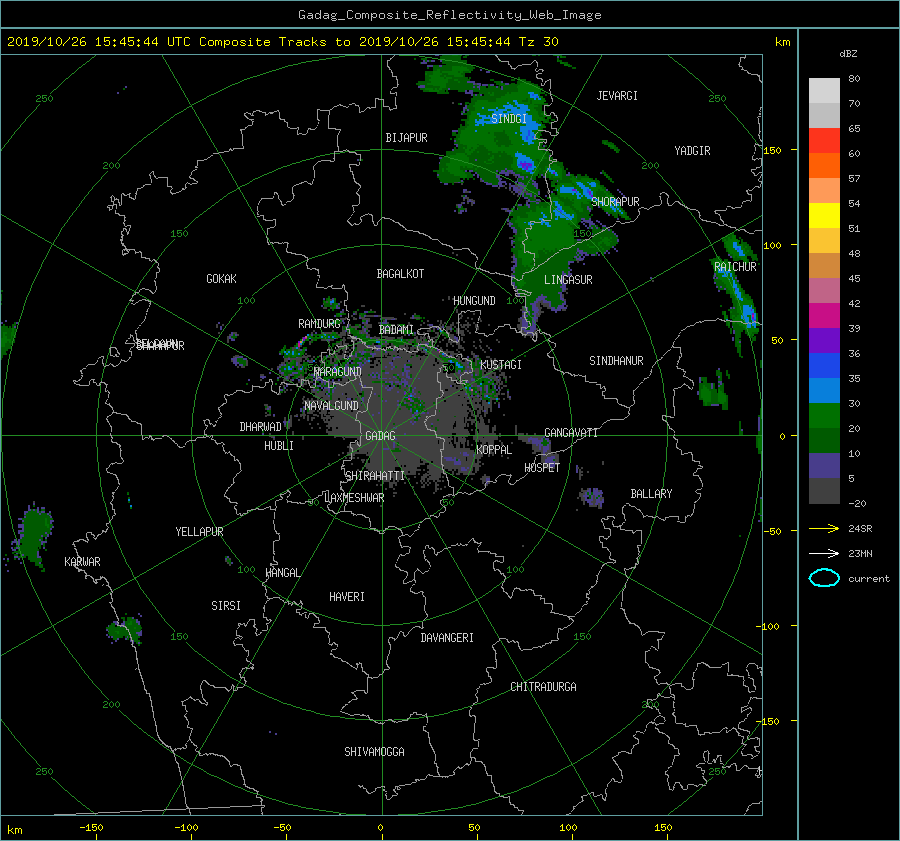900x841 pixels.
Task: Click the KOPPAL city label
Action: 494,450
